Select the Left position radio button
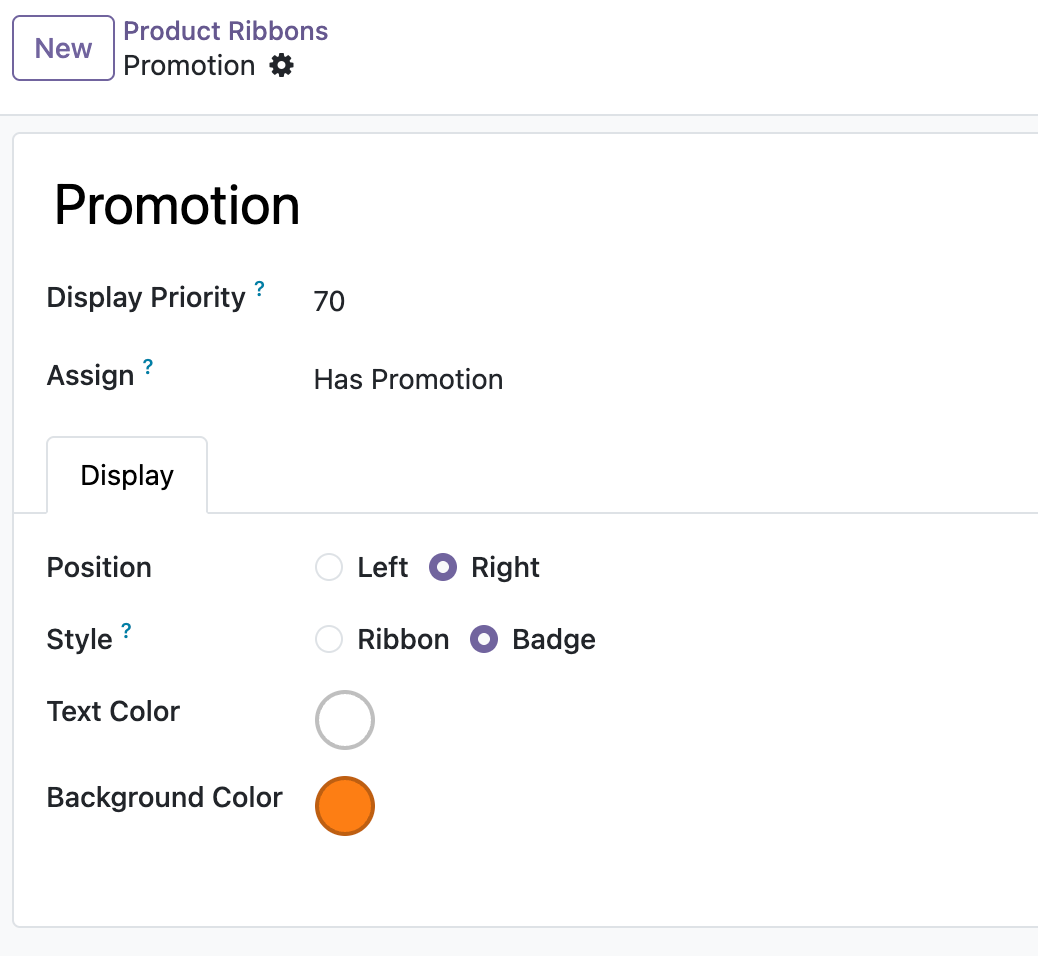This screenshot has height=956, width=1038. (x=329, y=567)
